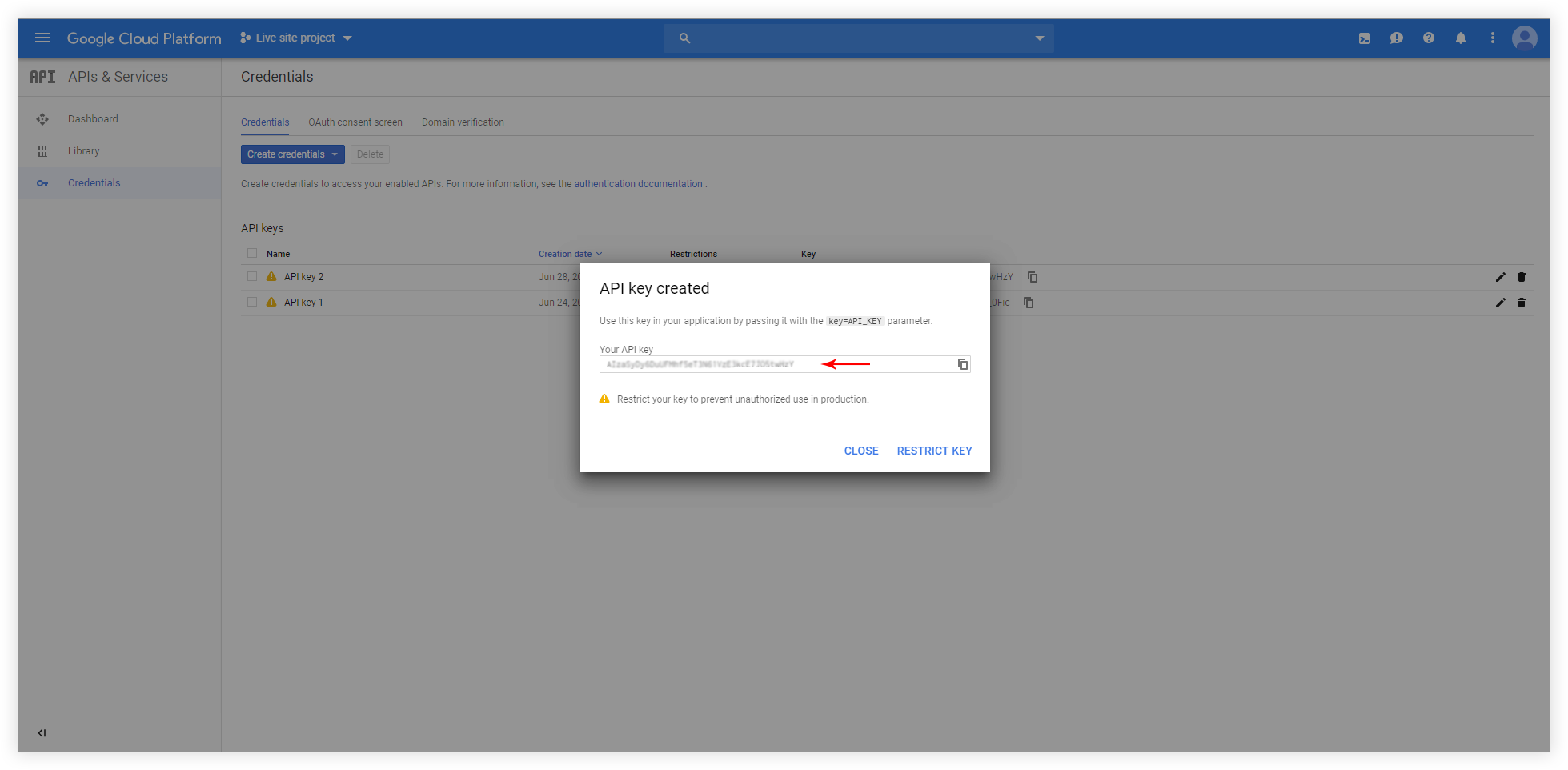Expand the search bar dropdown arrow
Image resolution: width=1568 pixels, height=770 pixels.
coord(1040,38)
